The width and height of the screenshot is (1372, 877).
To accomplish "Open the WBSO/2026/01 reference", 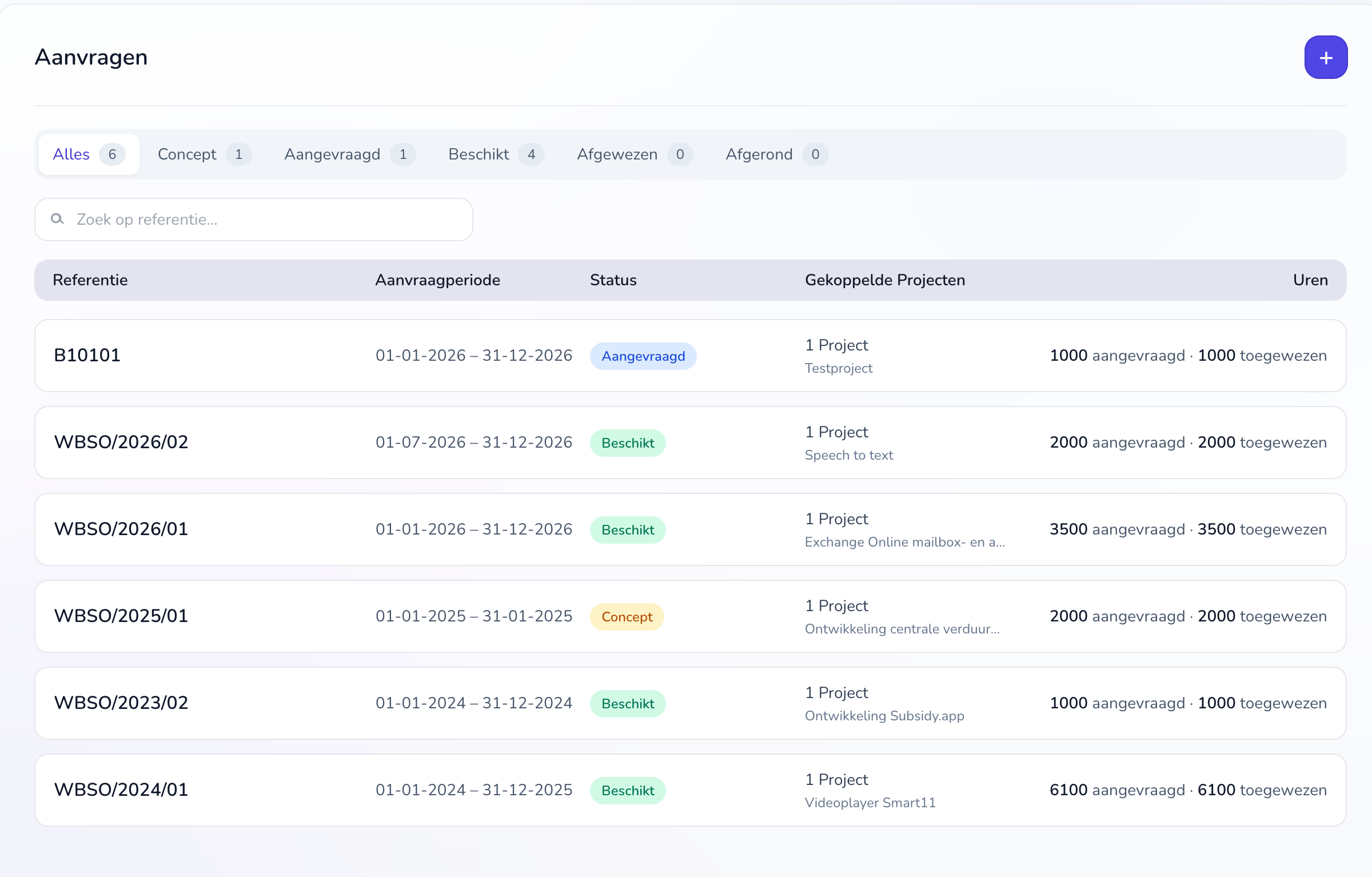I will (121, 529).
